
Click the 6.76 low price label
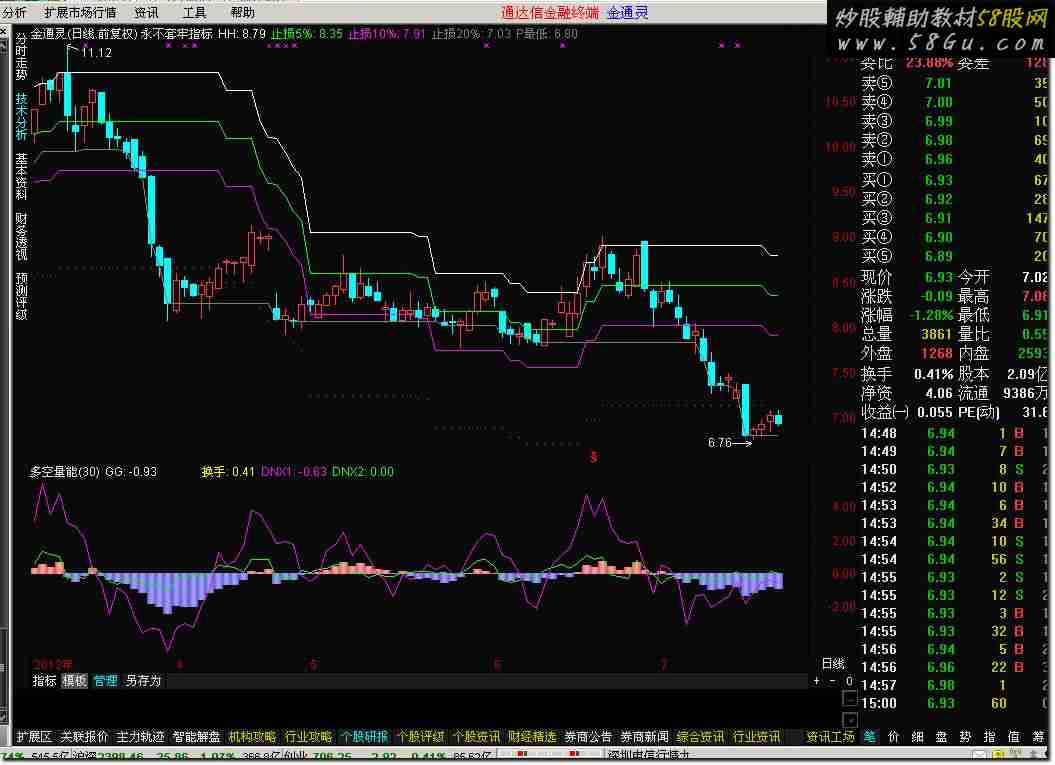pos(719,443)
